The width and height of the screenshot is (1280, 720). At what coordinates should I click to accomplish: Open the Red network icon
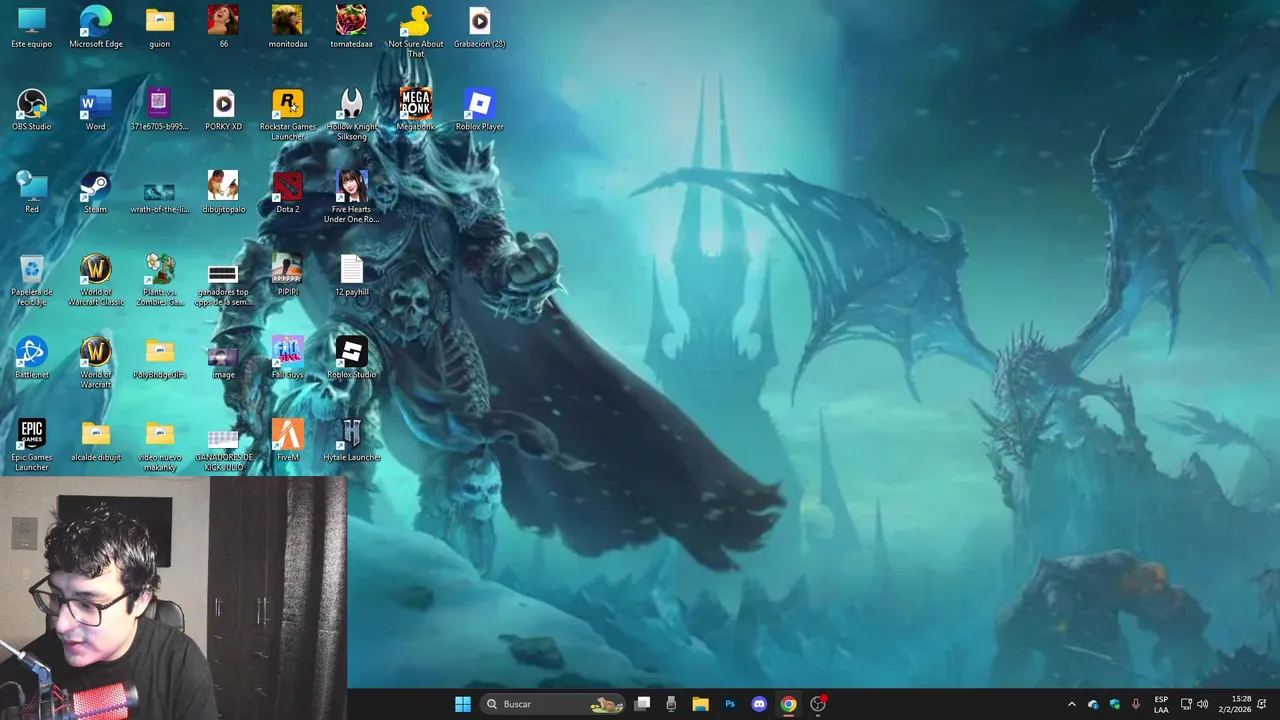(x=32, y=193)
